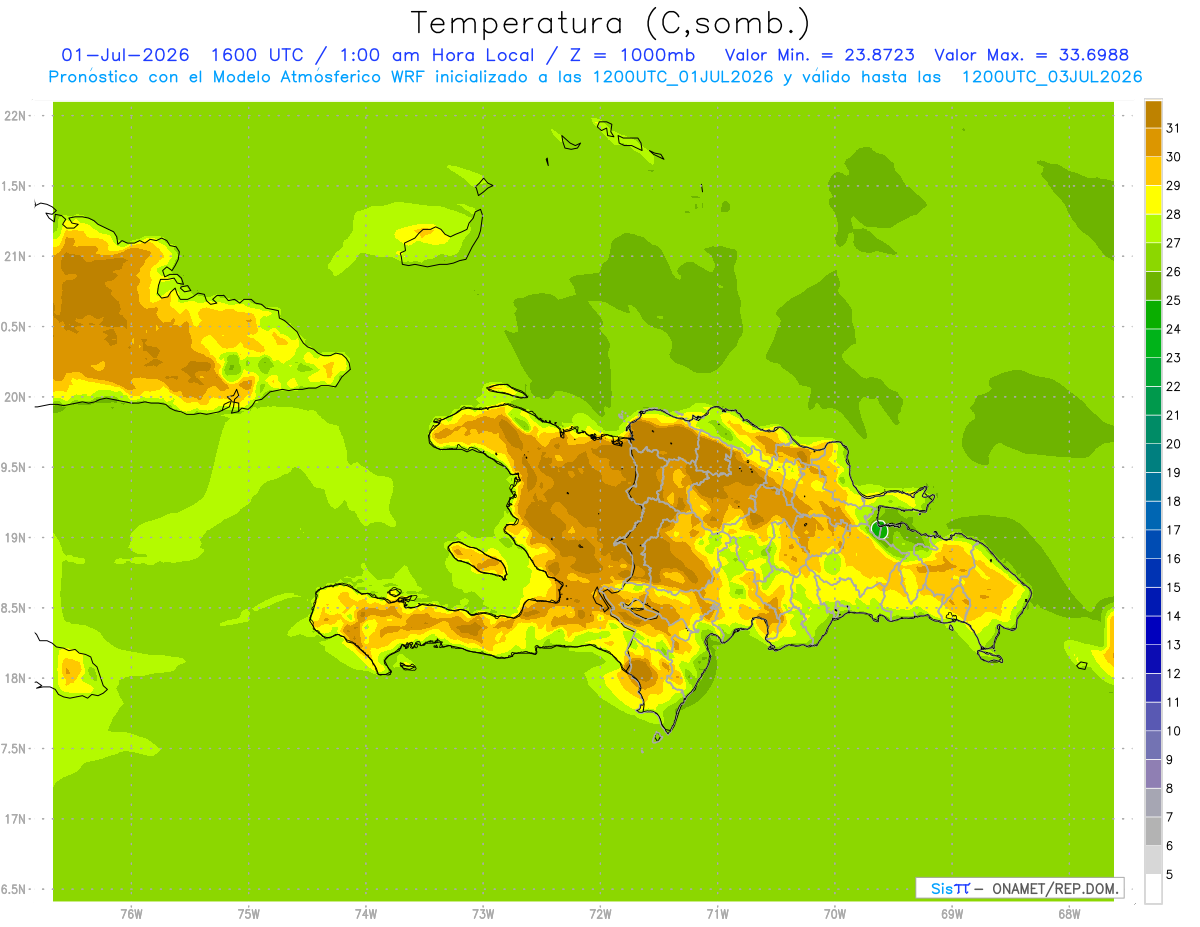The width and height of the screenshot is (1200, 927).
Task: Click the "6.5N" latitude label
Action: point(14,889)
